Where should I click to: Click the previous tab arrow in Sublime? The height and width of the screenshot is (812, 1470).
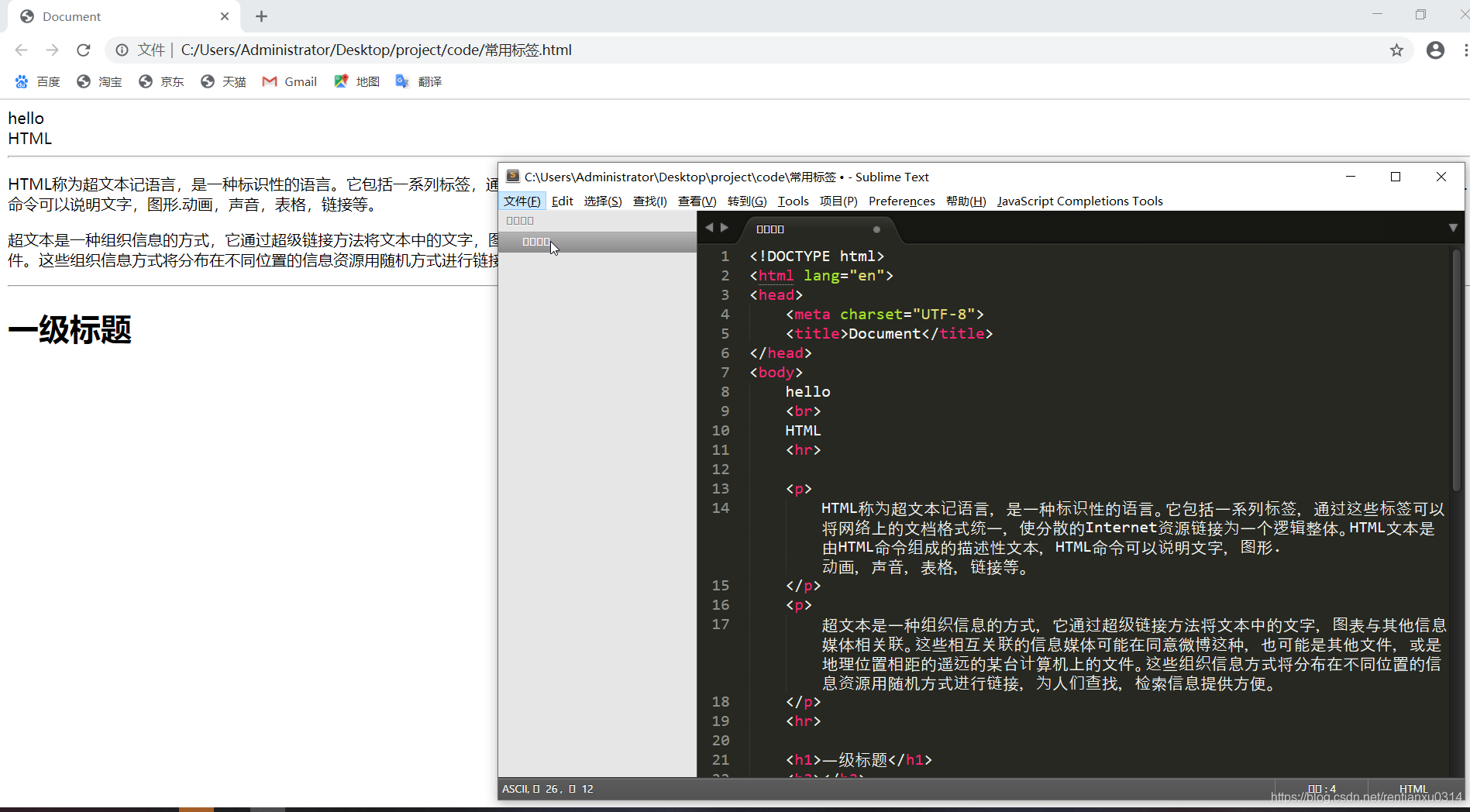[708, 228]
